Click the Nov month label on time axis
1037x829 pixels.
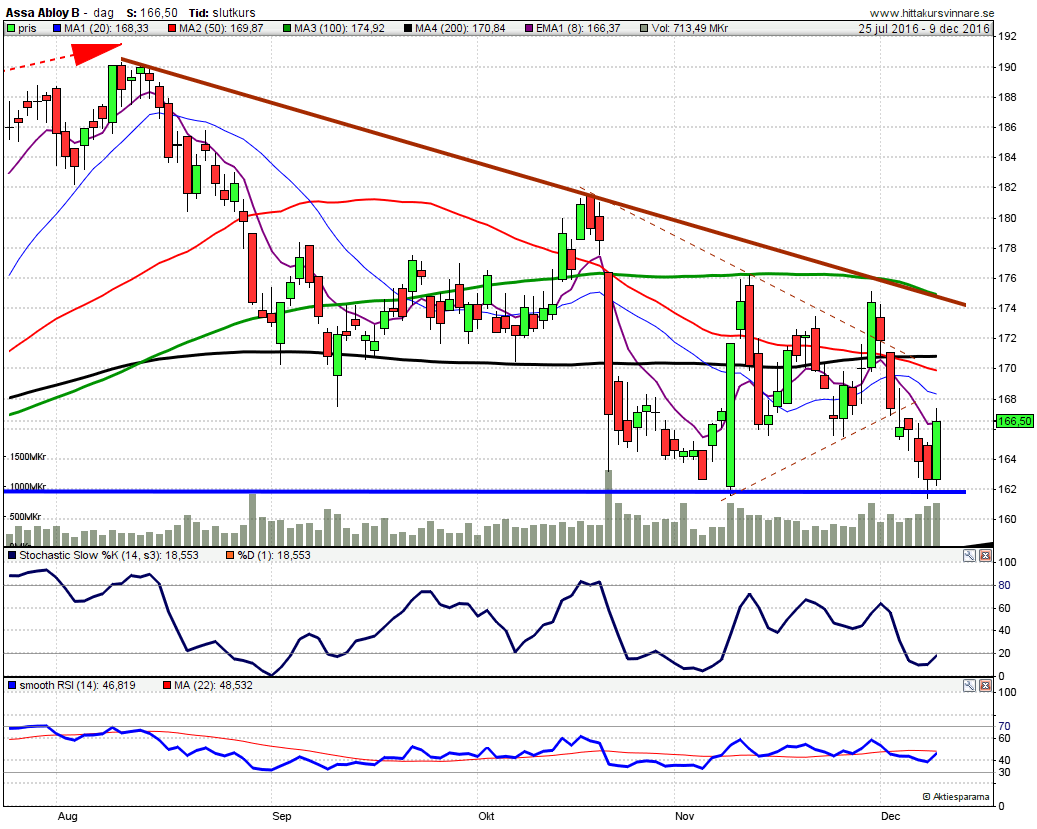[684, 816]
